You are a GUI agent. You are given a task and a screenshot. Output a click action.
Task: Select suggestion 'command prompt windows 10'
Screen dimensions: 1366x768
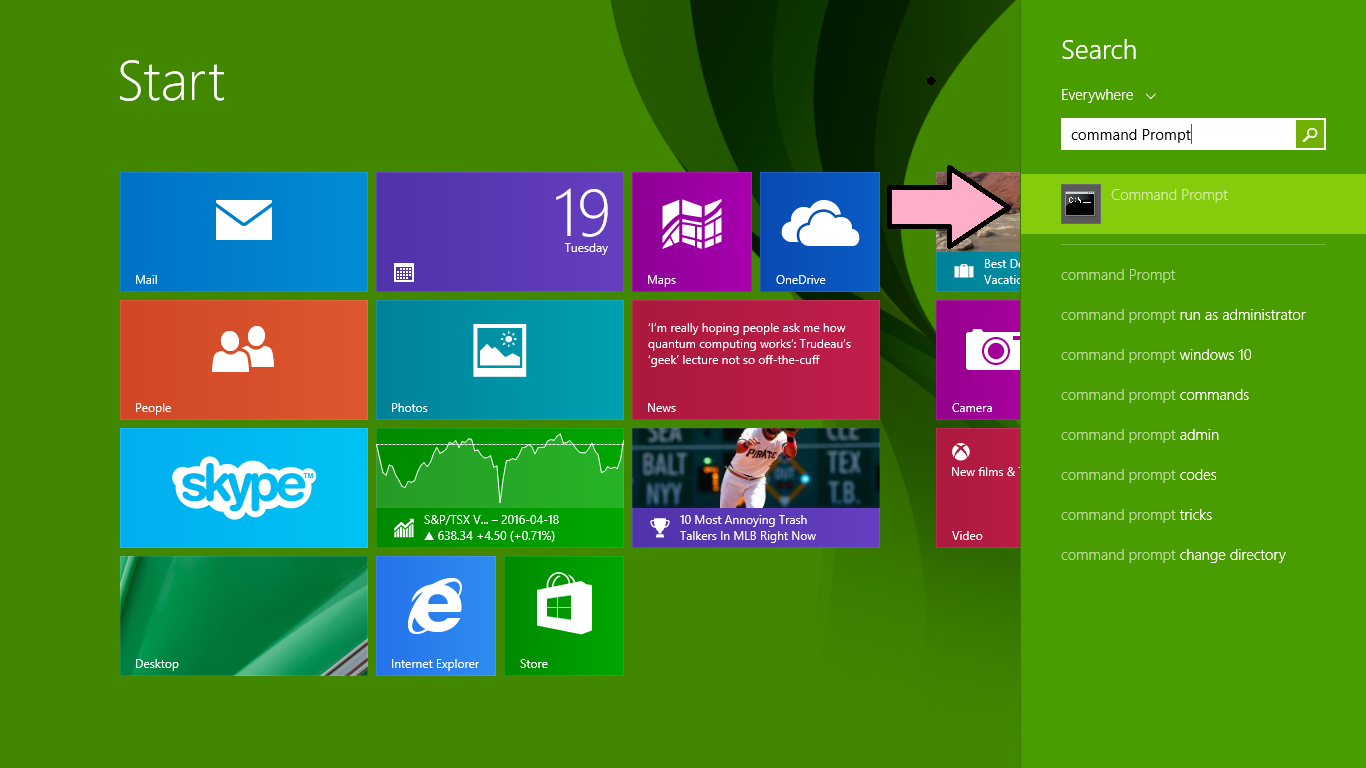1156,355
